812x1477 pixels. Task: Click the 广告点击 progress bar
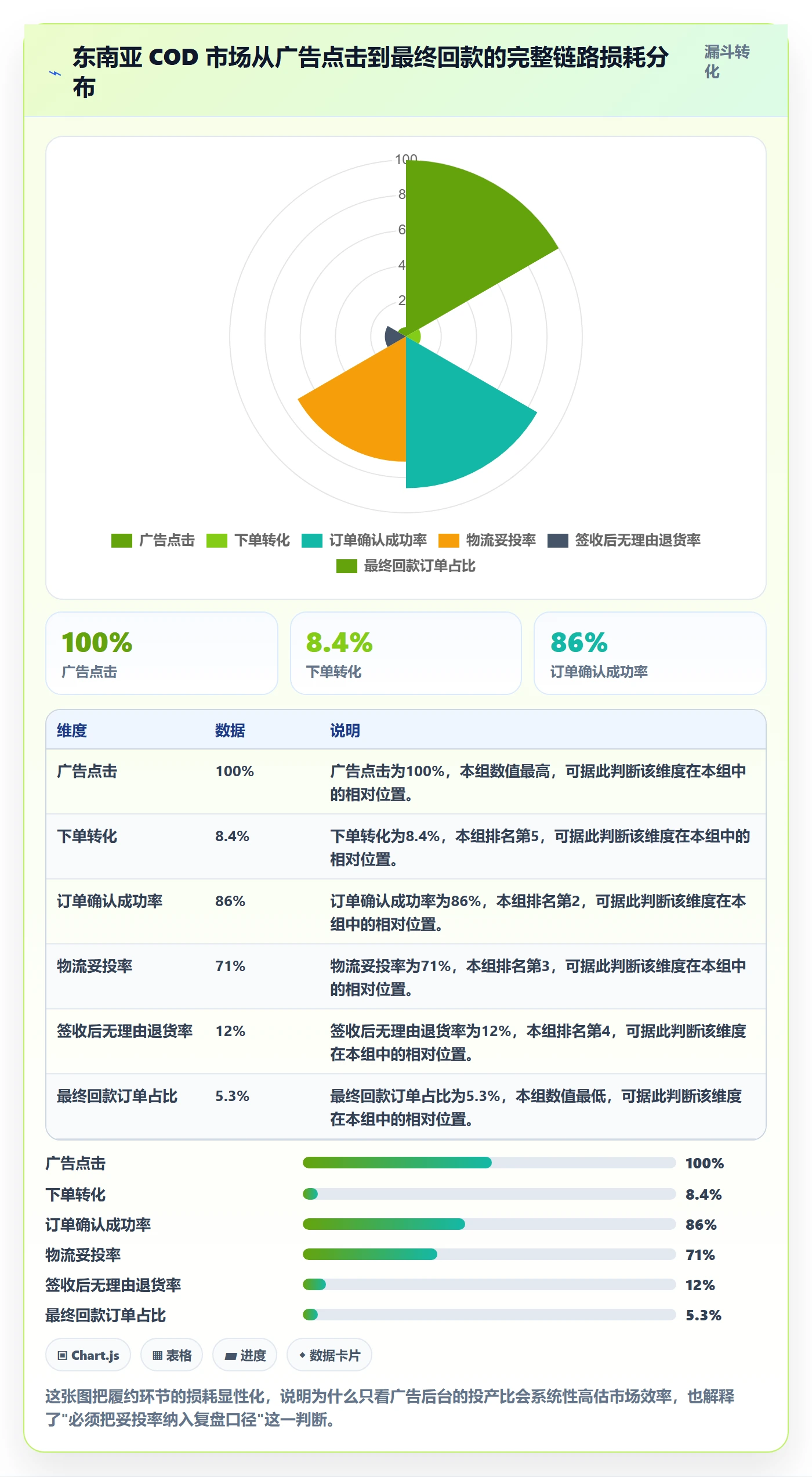point(489,1163)
